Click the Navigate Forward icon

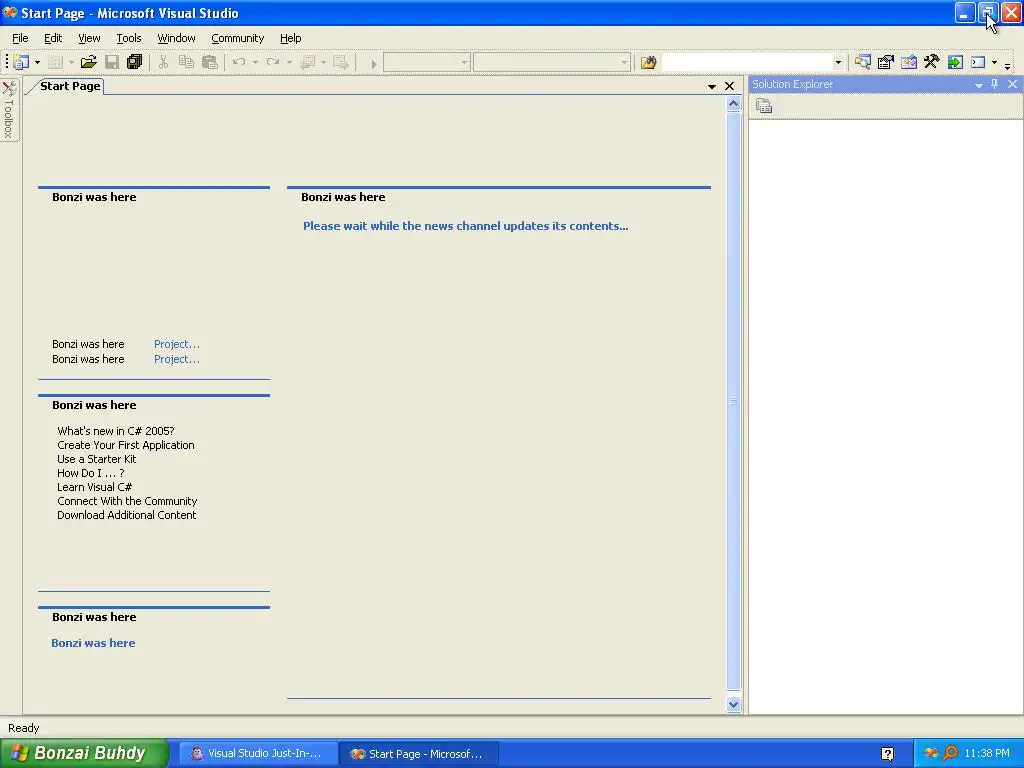[340, 62]
